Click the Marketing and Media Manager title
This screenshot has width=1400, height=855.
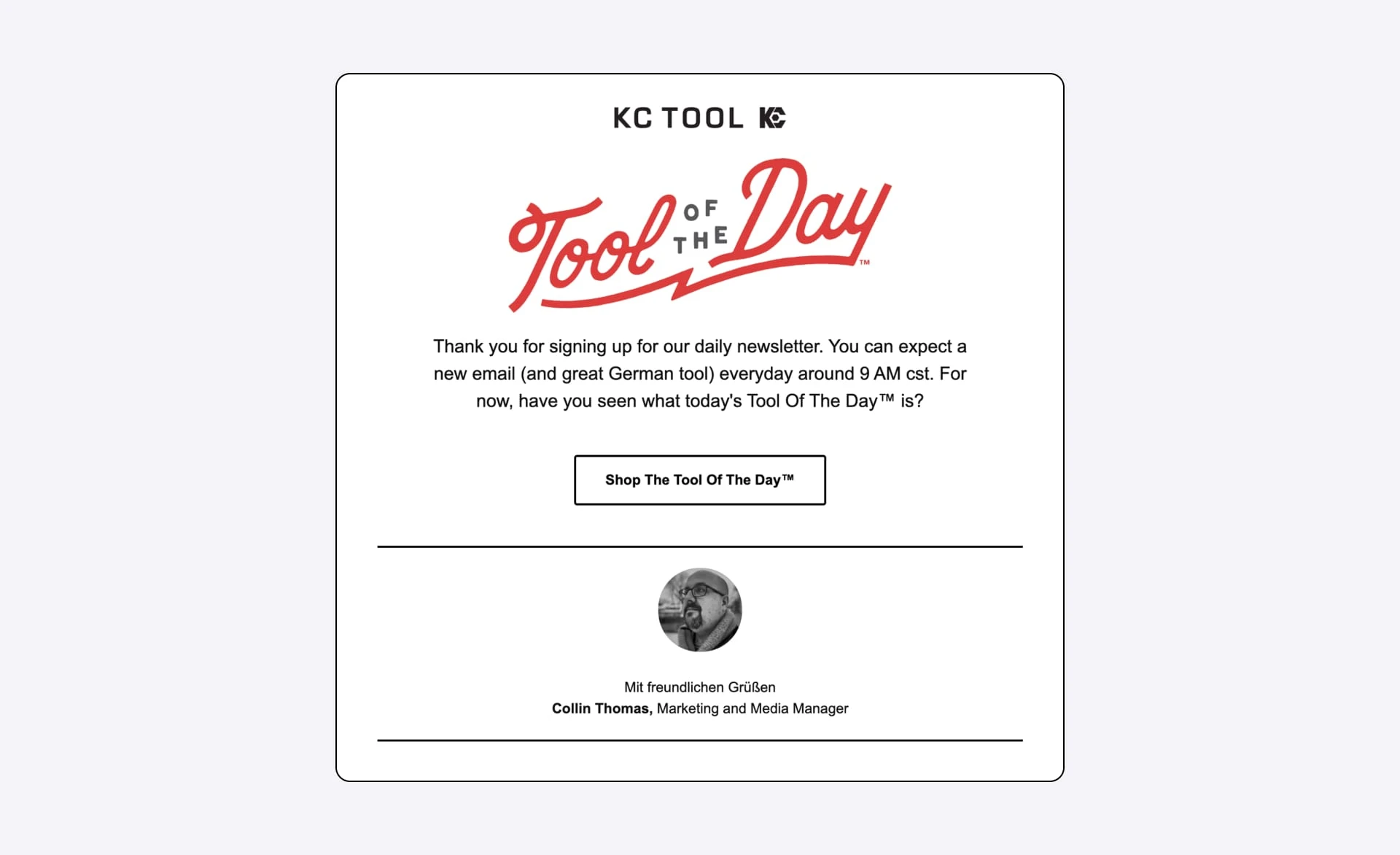click(752, 708)
